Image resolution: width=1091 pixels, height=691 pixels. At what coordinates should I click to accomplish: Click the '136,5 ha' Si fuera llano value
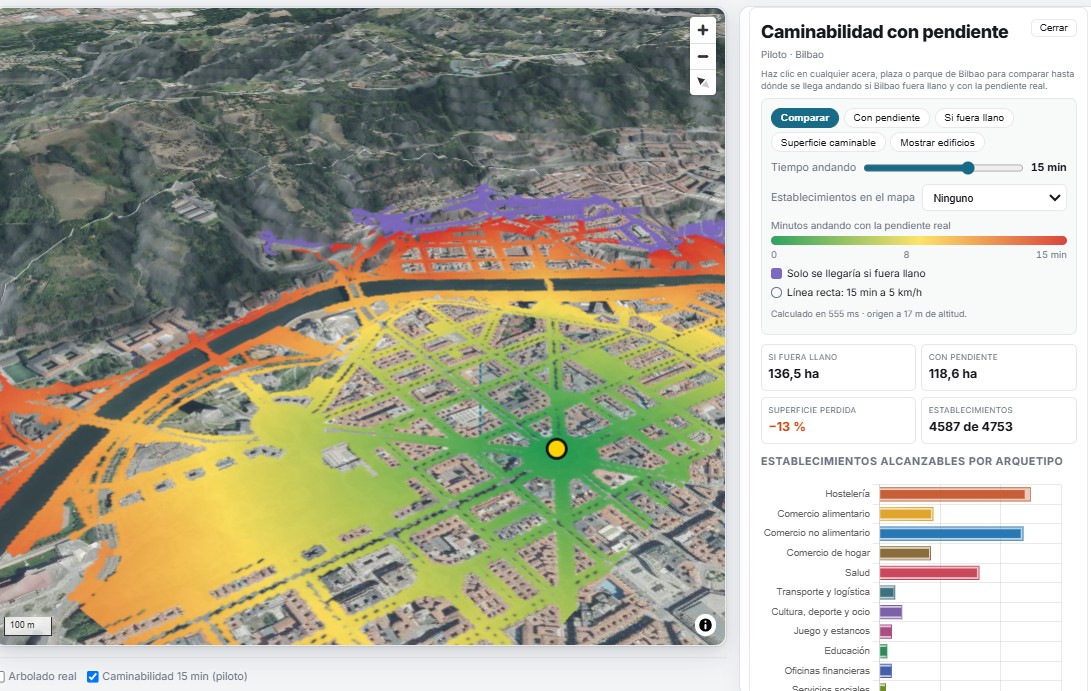point(793,374)
